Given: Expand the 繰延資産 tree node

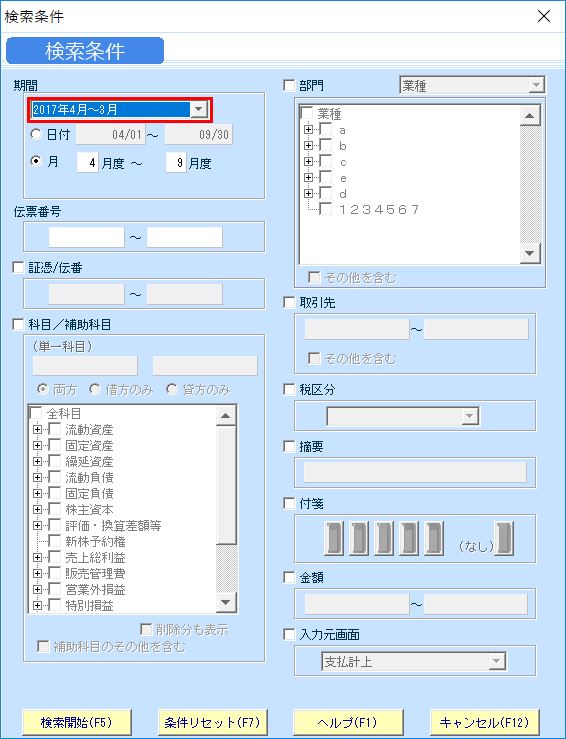Looking at the screenshot, I should point(37,461).
